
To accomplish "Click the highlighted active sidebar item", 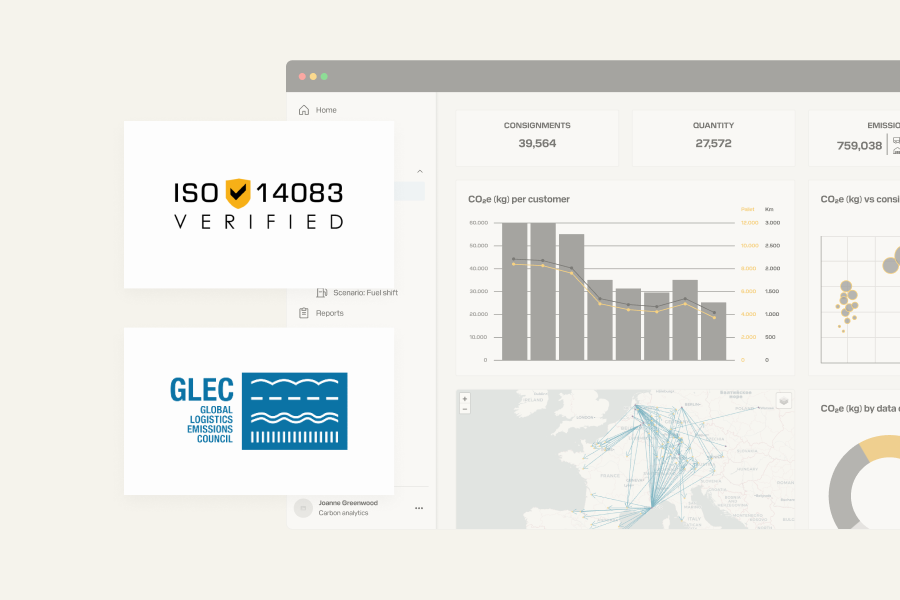I will [x=409, y=191].
